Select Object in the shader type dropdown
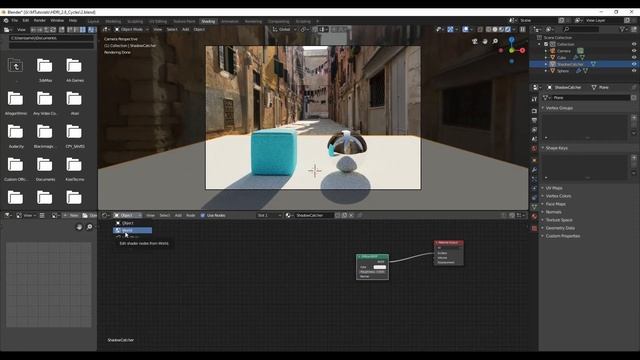 (x=133, y=223)
